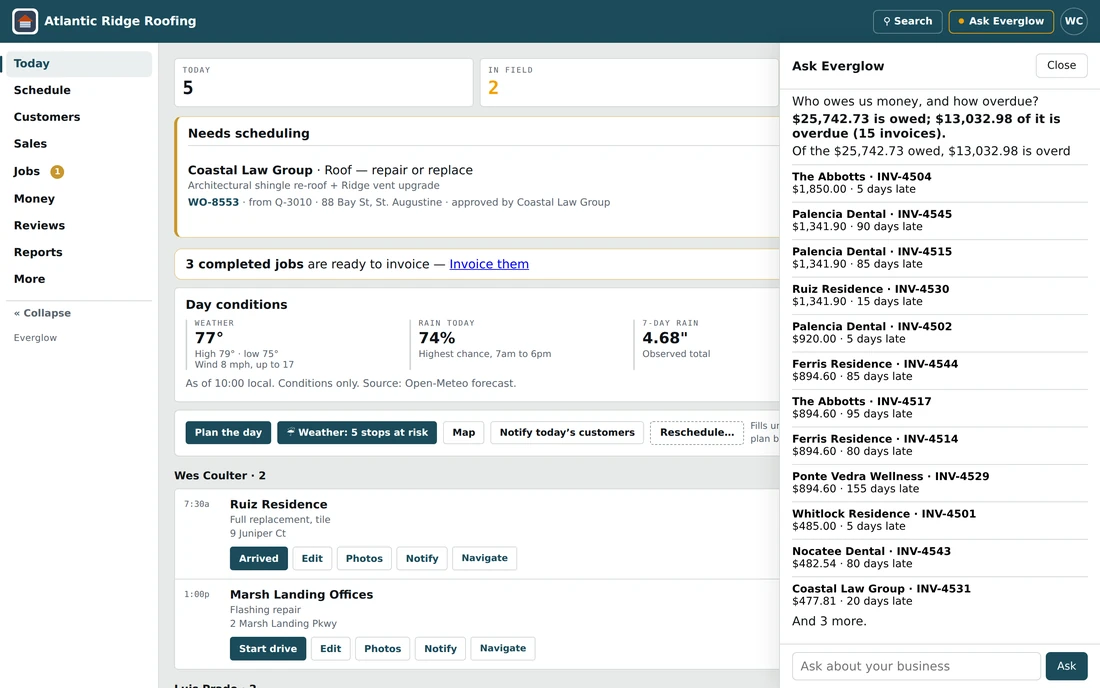Toggle the Ask Everglow assistant panel
Image resolution: width=1100 pixels, height=688 pixels.
coord(1001,21)
